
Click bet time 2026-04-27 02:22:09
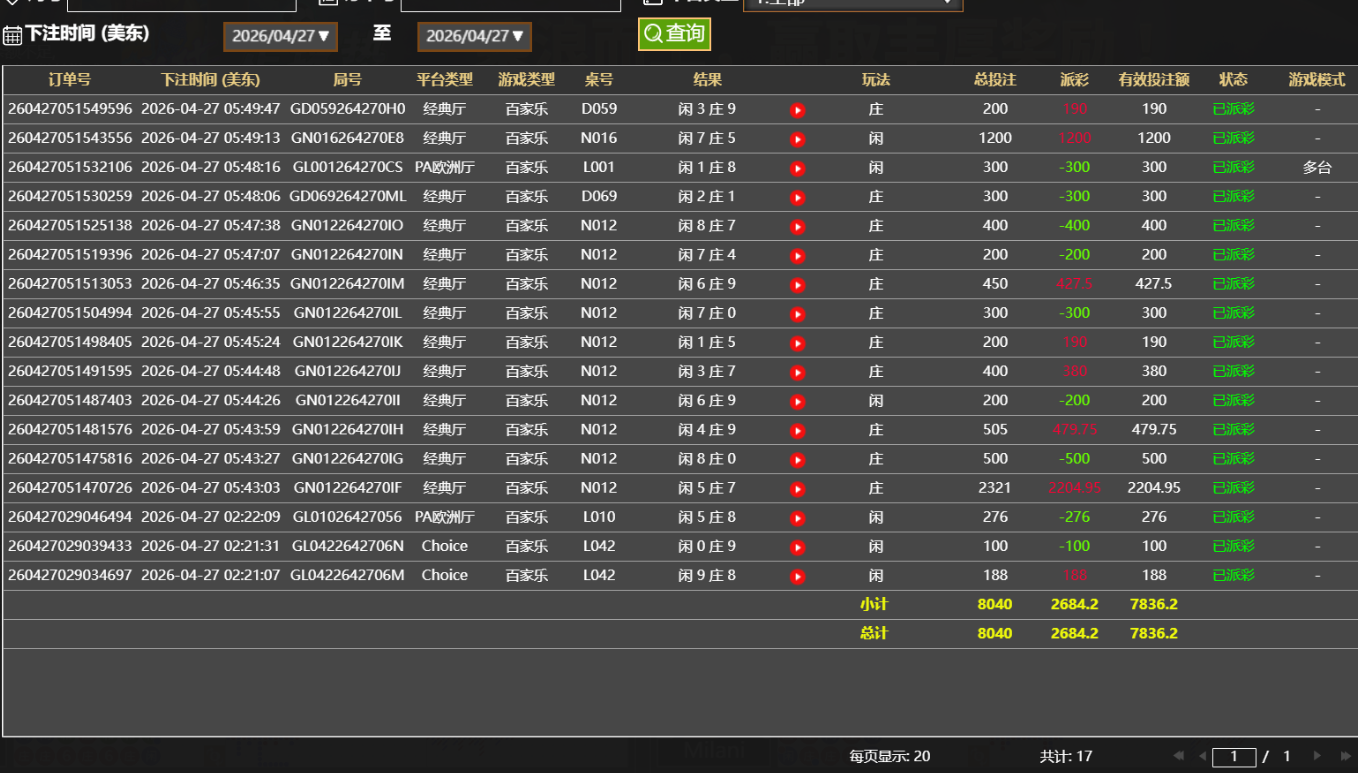tap(210, 517)
